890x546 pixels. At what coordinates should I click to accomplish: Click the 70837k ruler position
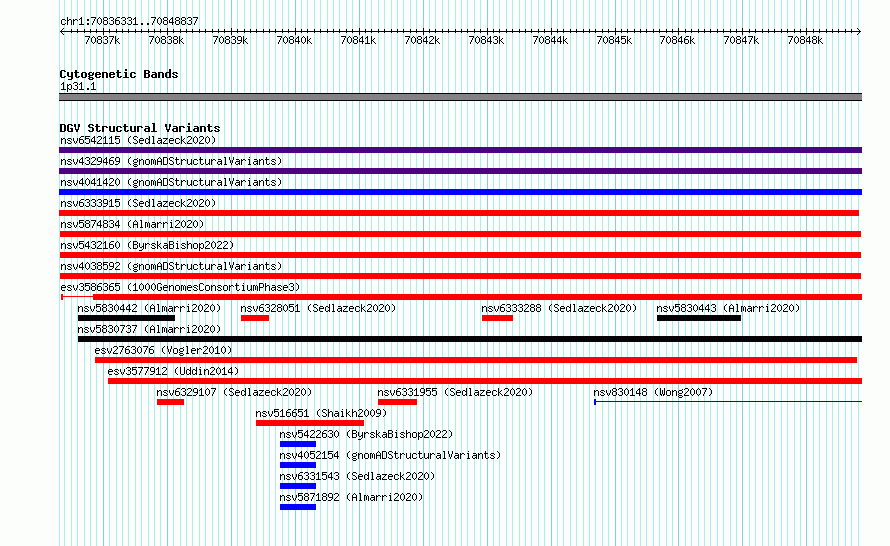coord(102,40)
